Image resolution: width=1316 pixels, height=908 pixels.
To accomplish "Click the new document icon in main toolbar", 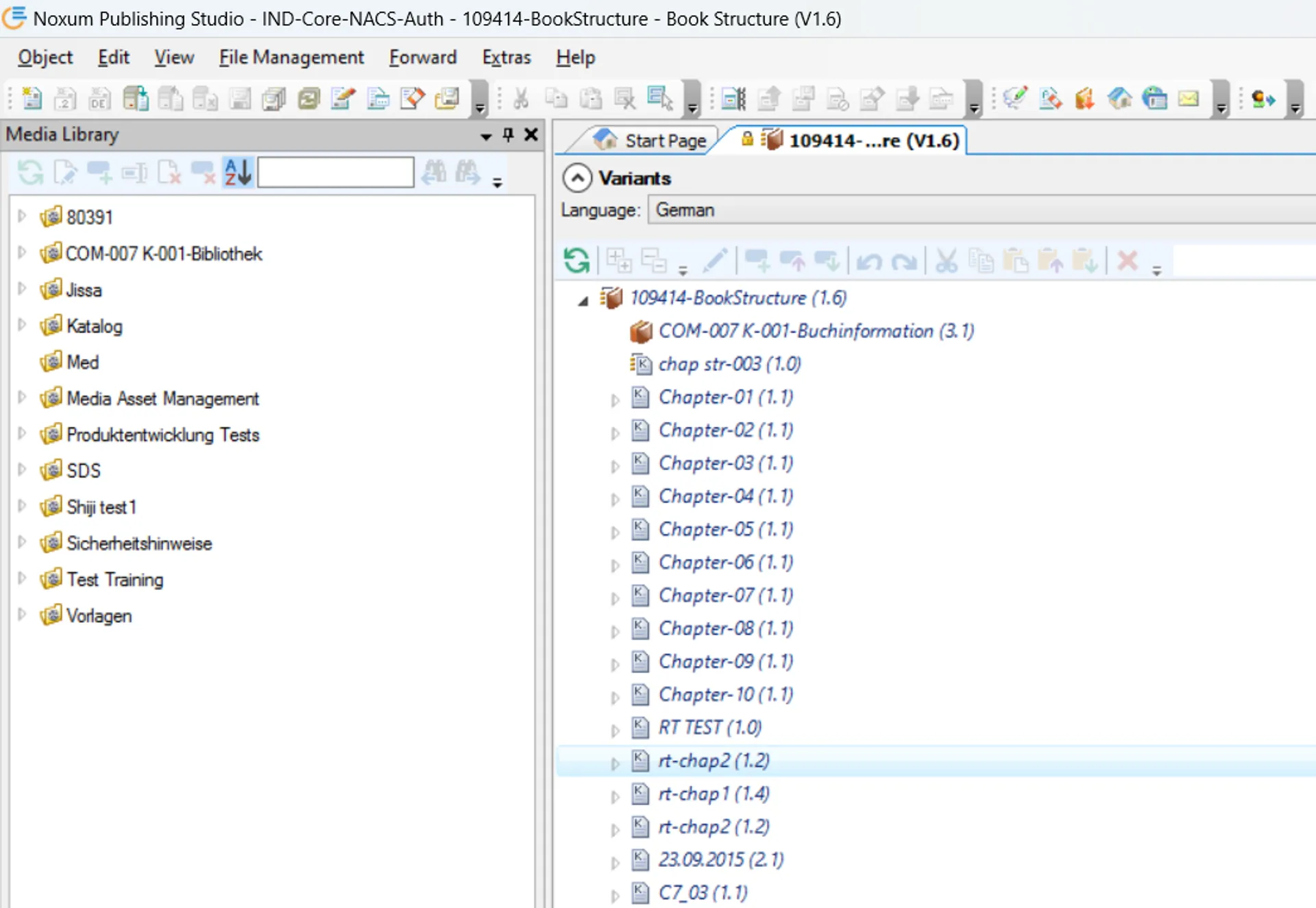I will point(31,99).
